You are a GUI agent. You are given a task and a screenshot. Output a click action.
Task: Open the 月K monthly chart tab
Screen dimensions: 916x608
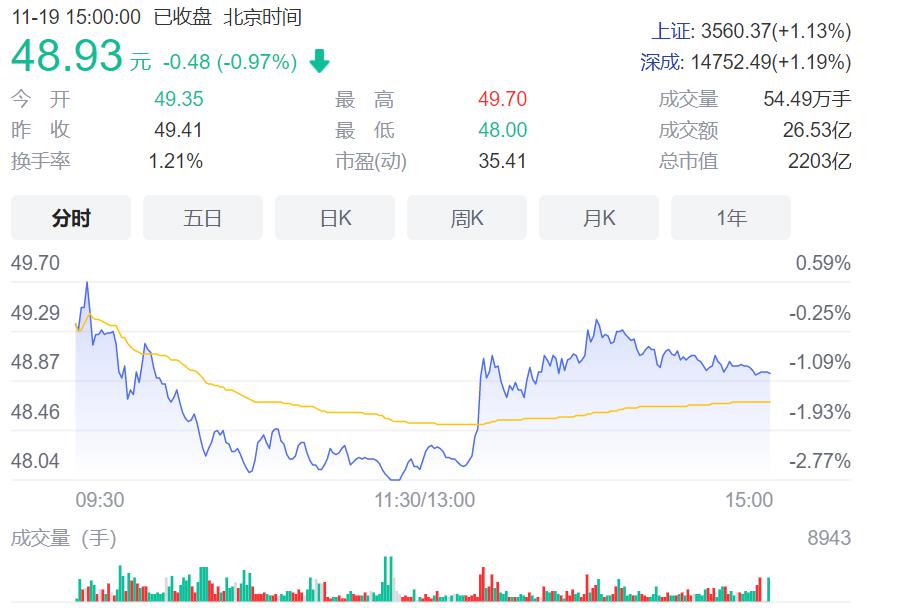pos(599,218)
